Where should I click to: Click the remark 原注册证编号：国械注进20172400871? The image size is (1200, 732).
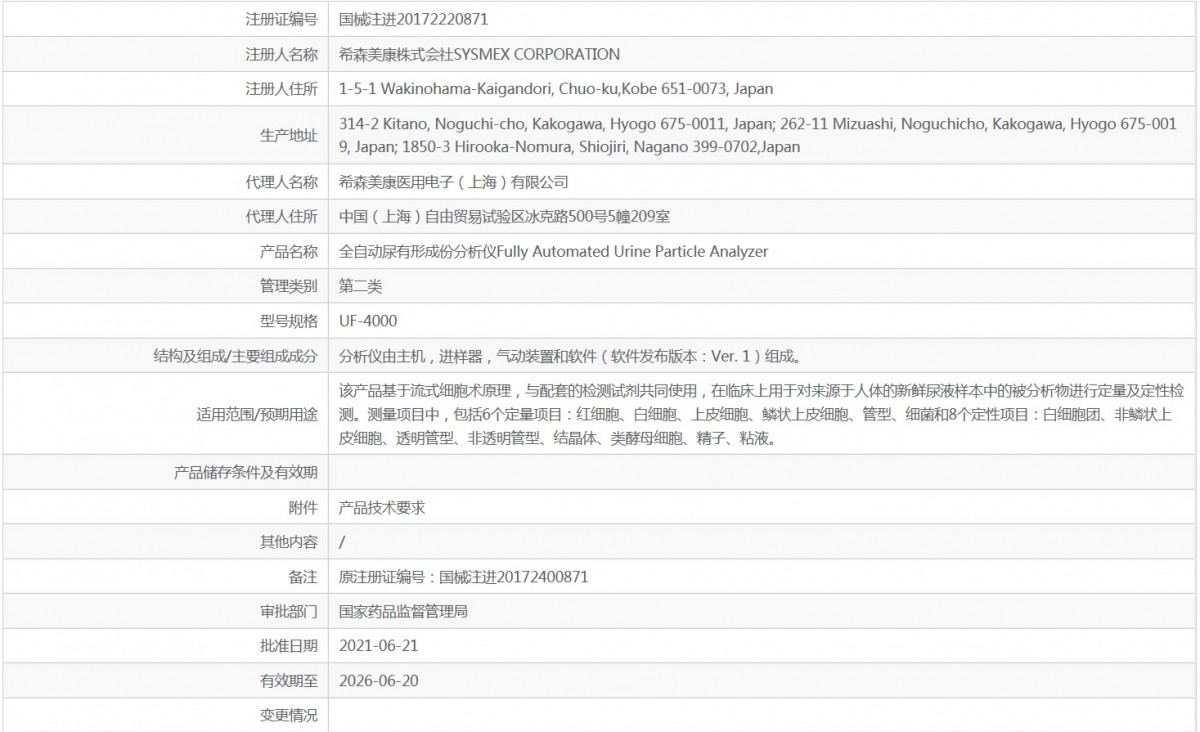point(464,577)
